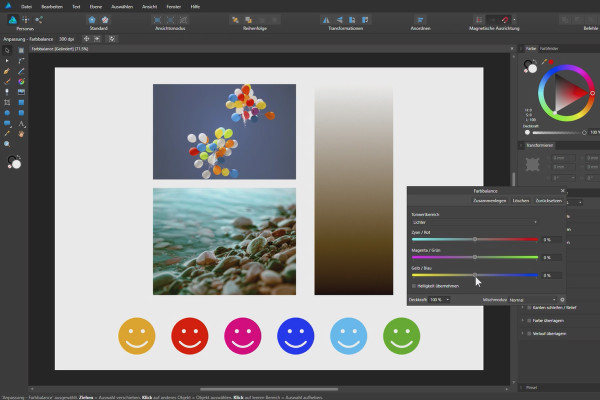
Task: Toggle the second Standard toolbar icon
Action: pyautogui.click(x=105, y=20)
